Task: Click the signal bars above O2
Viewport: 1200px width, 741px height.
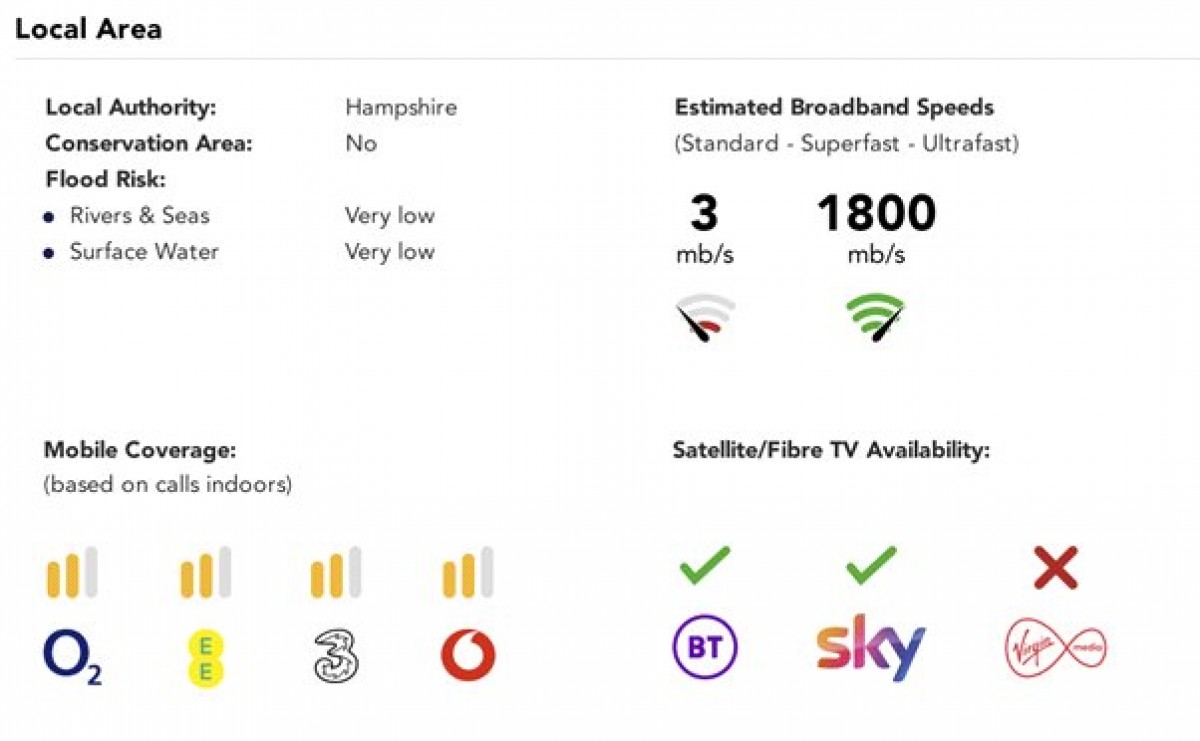Action: click(72, 572)
